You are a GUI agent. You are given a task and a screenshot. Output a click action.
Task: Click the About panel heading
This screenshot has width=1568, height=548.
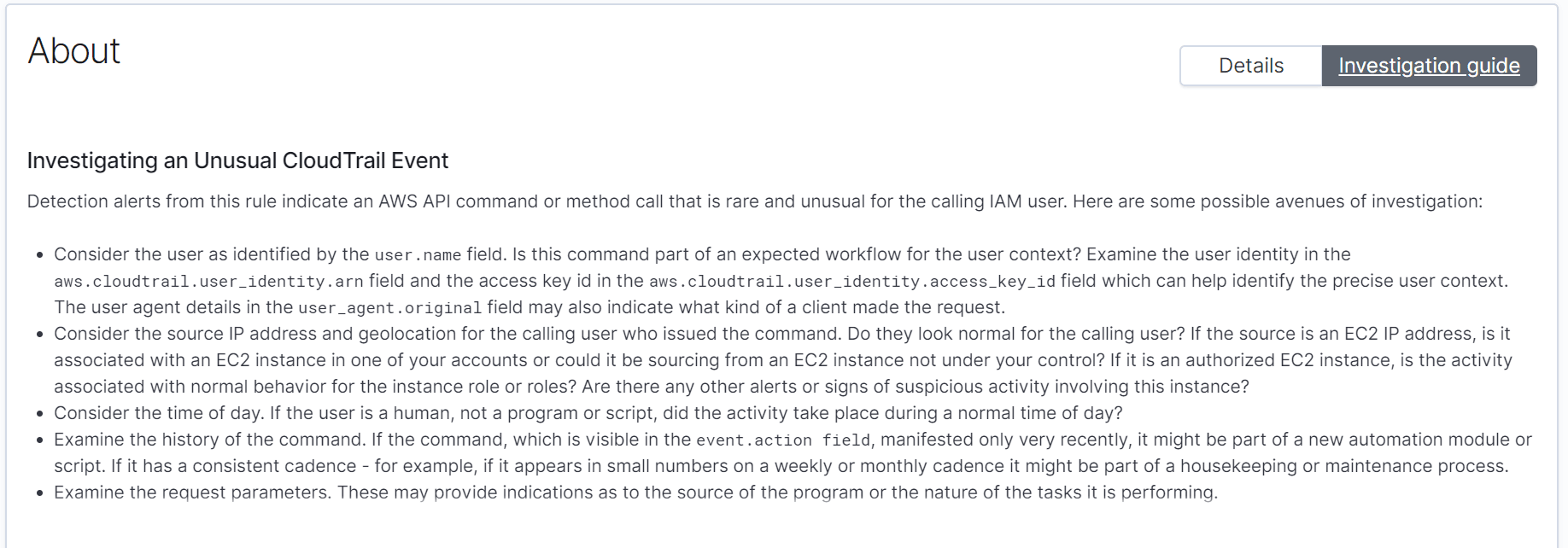pos(73,51)
